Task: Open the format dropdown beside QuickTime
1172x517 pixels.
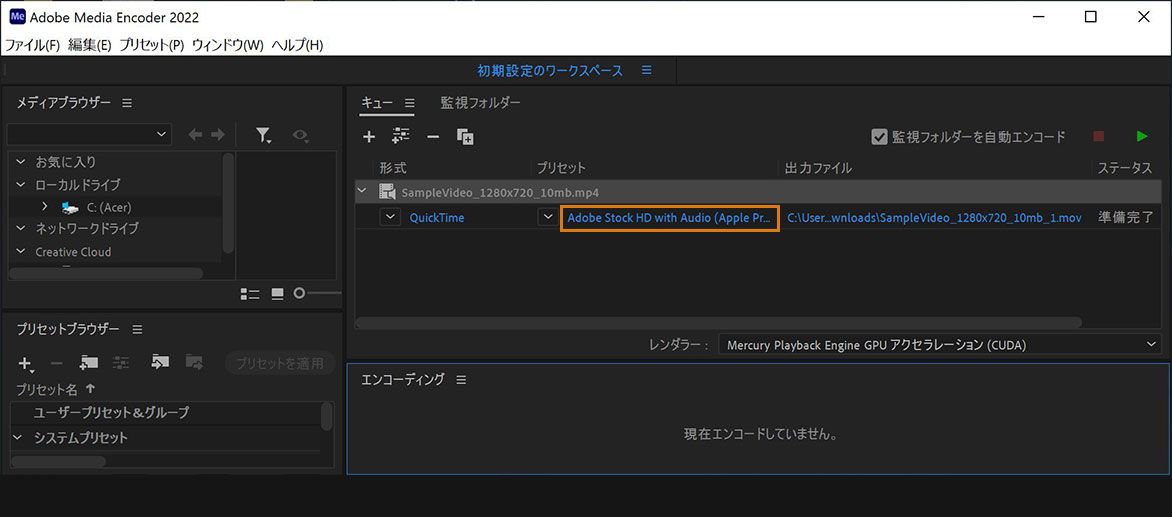Action: pos(390,217)
